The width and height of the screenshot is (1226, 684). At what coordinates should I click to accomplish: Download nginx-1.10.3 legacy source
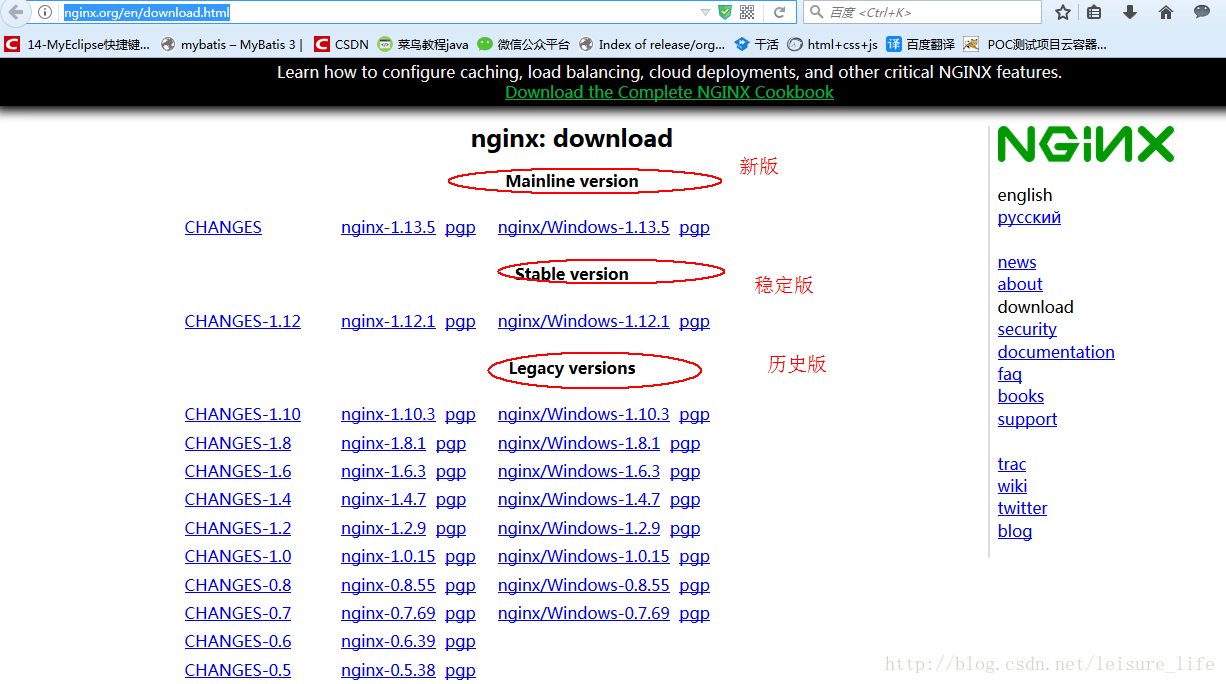click(388, 414)
